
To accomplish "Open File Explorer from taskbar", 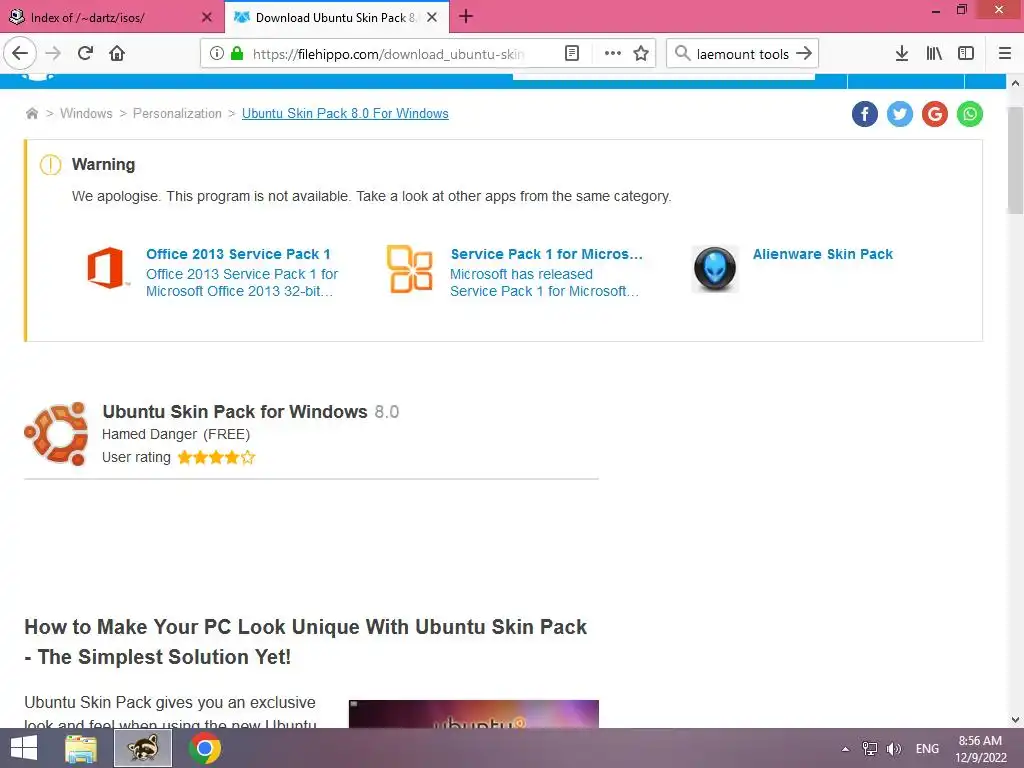I will [x=81, y=748].
